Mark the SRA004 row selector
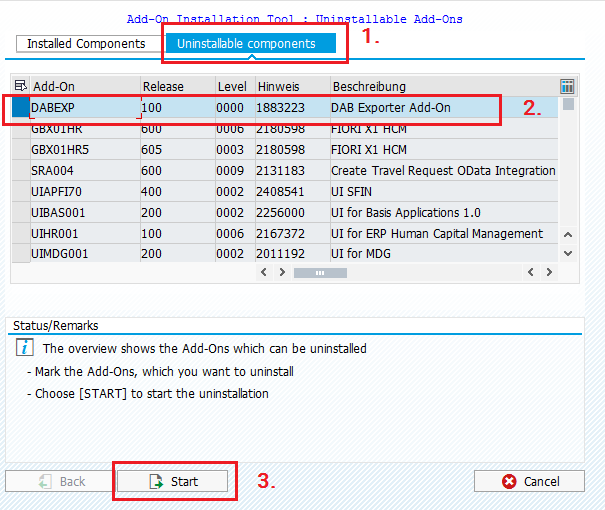605x510 pixels. point(20,171)
